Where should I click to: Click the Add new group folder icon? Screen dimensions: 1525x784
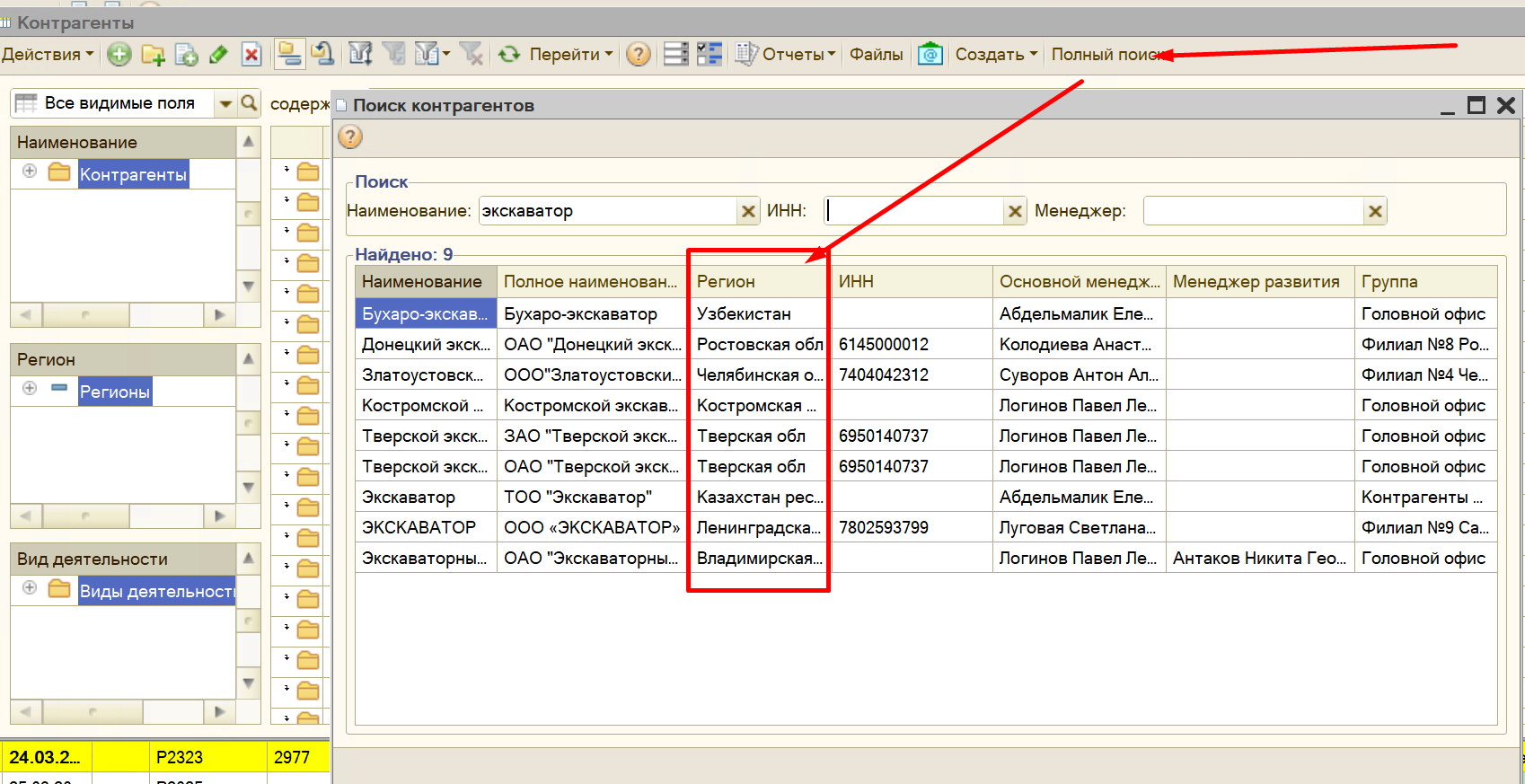153,55
